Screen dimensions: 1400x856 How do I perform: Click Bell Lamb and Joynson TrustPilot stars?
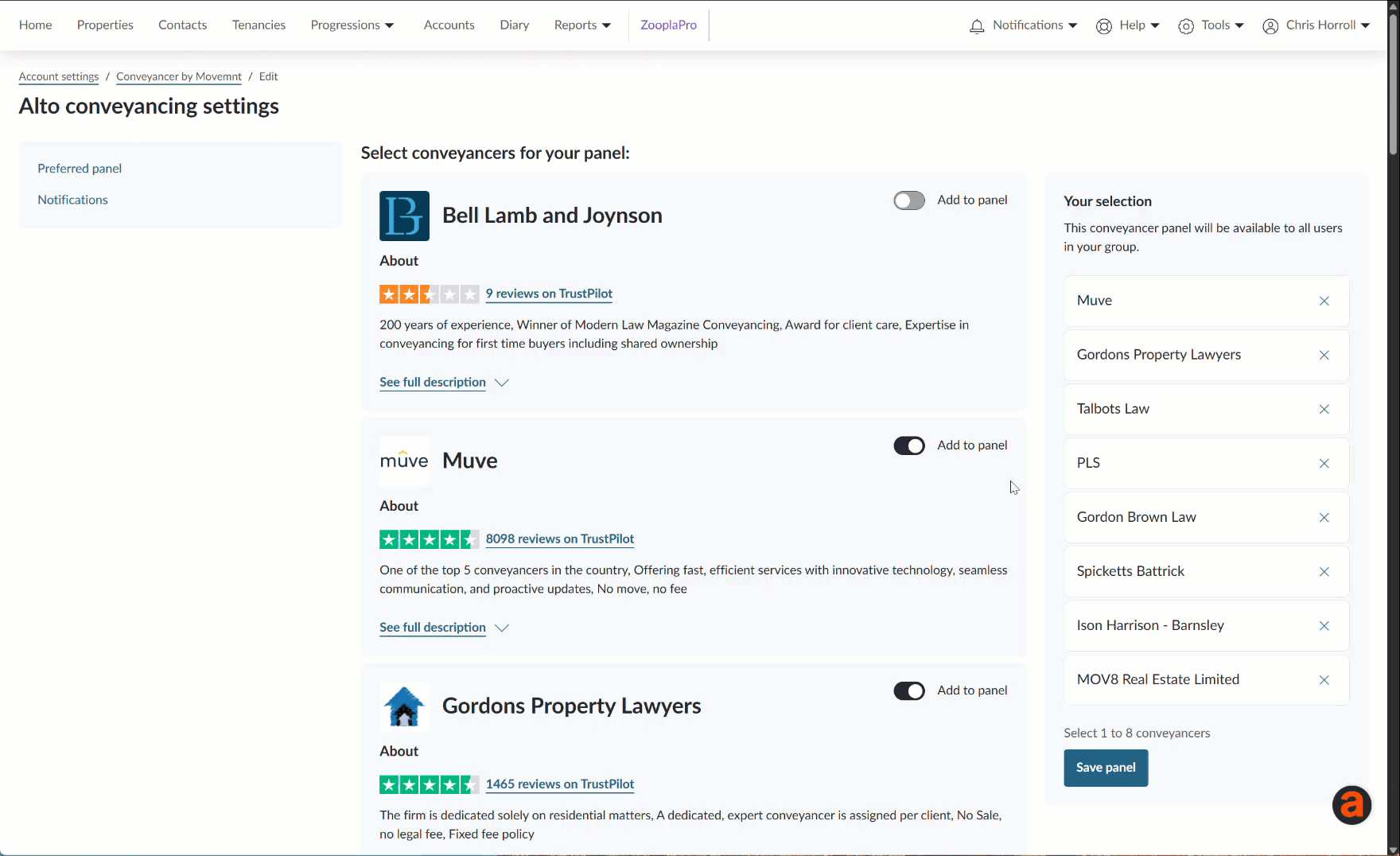pos(430,294)
